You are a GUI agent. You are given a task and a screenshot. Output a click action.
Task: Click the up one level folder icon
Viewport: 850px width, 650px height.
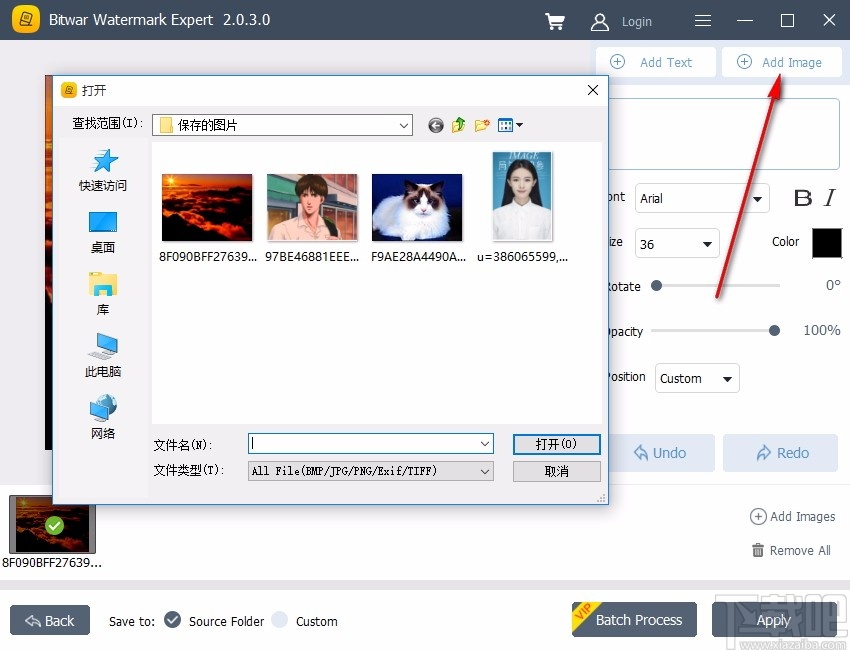[458, 125]
